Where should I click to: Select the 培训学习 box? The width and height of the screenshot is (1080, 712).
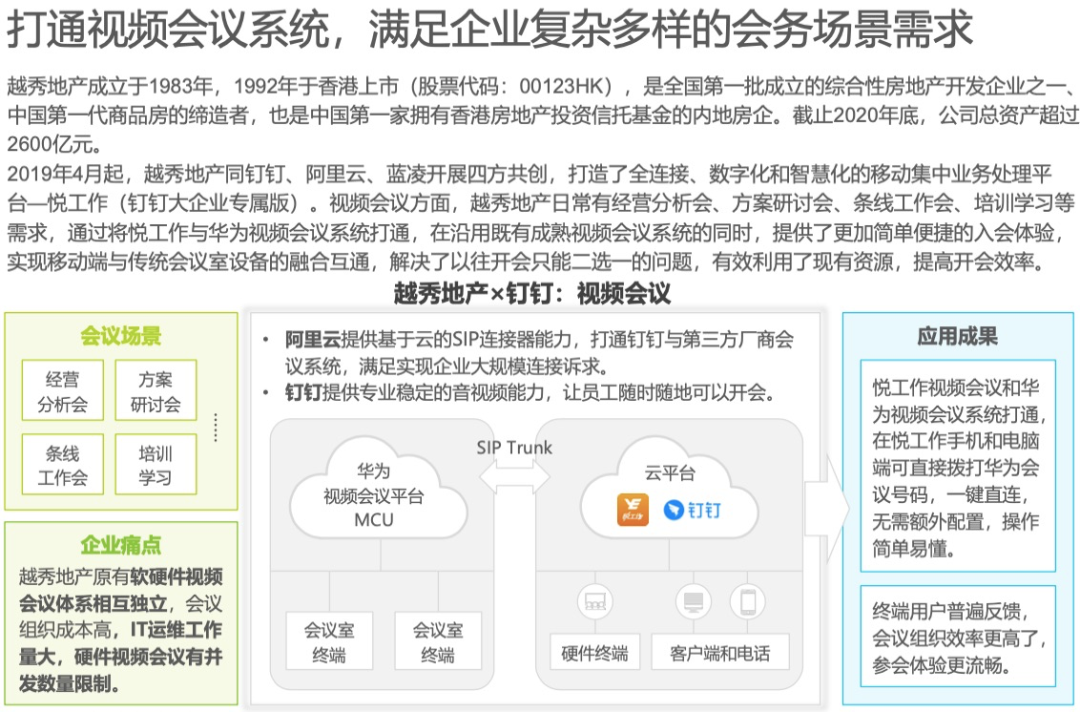(155, 465)
